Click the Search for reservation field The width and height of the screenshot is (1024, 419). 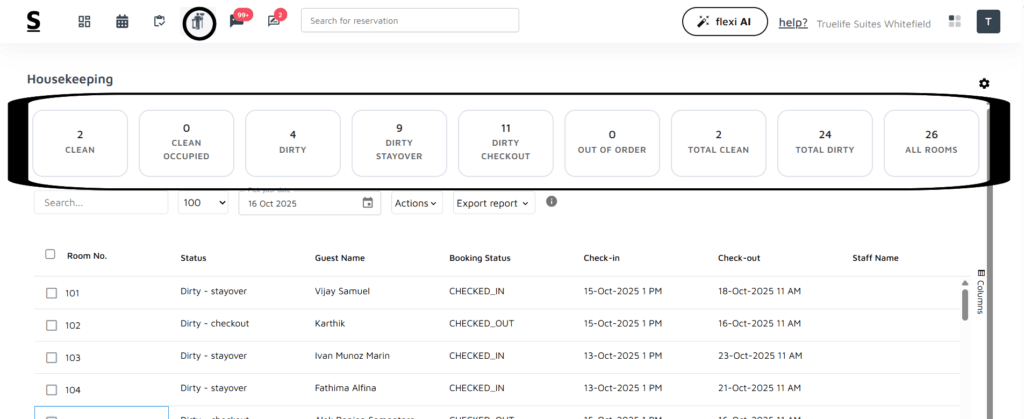[x=409, y=21]
